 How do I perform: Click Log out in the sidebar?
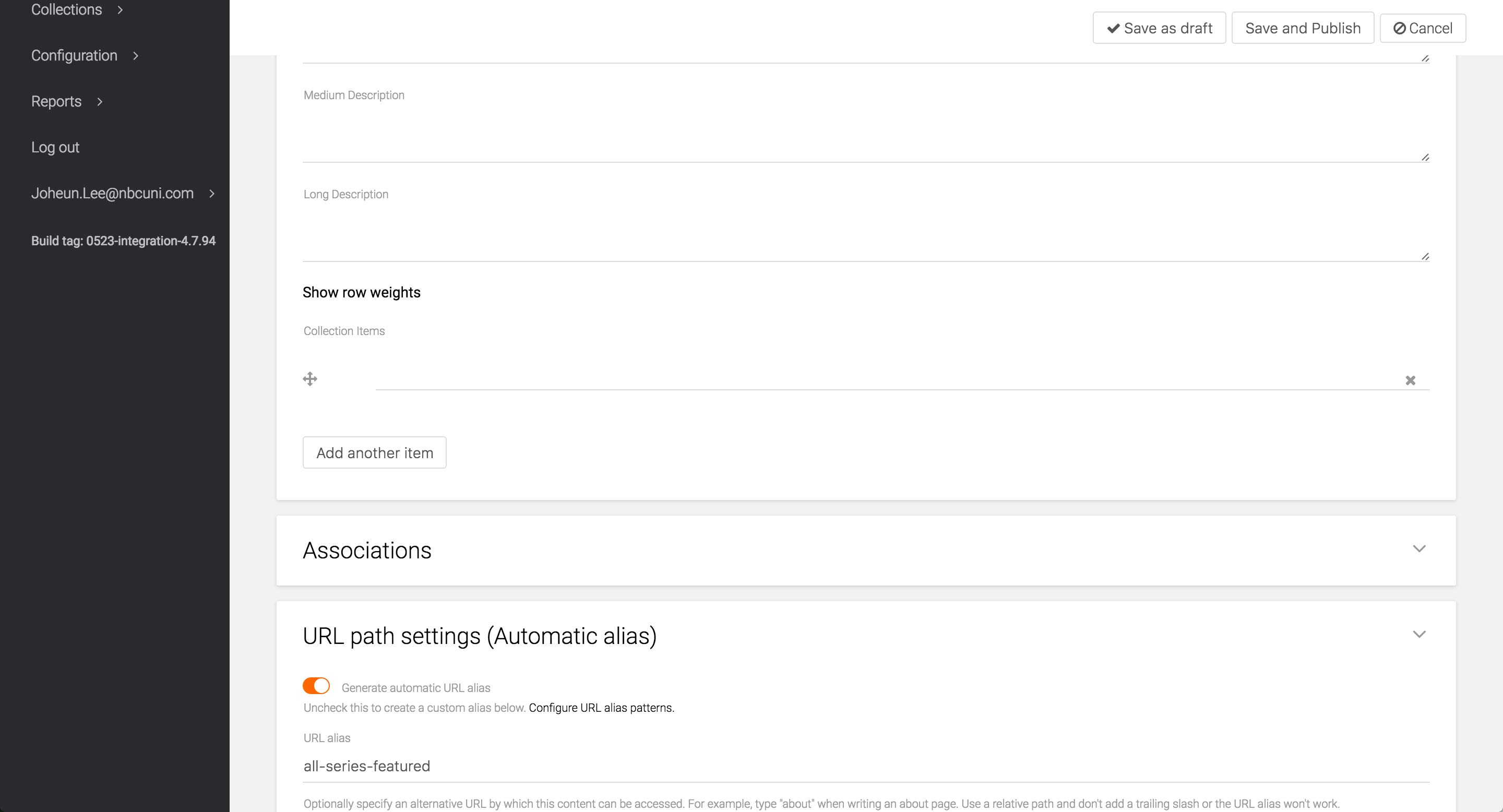tap(55, 147)
